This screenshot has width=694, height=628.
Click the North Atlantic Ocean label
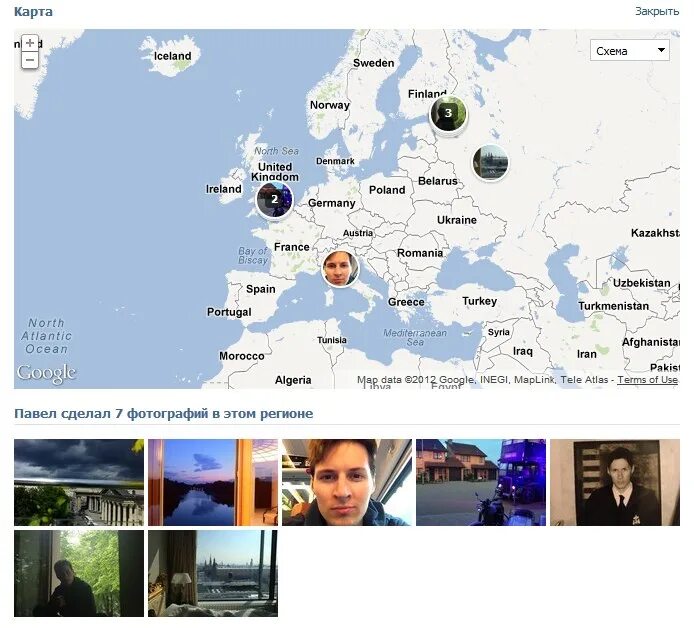[x=46, y=336]
